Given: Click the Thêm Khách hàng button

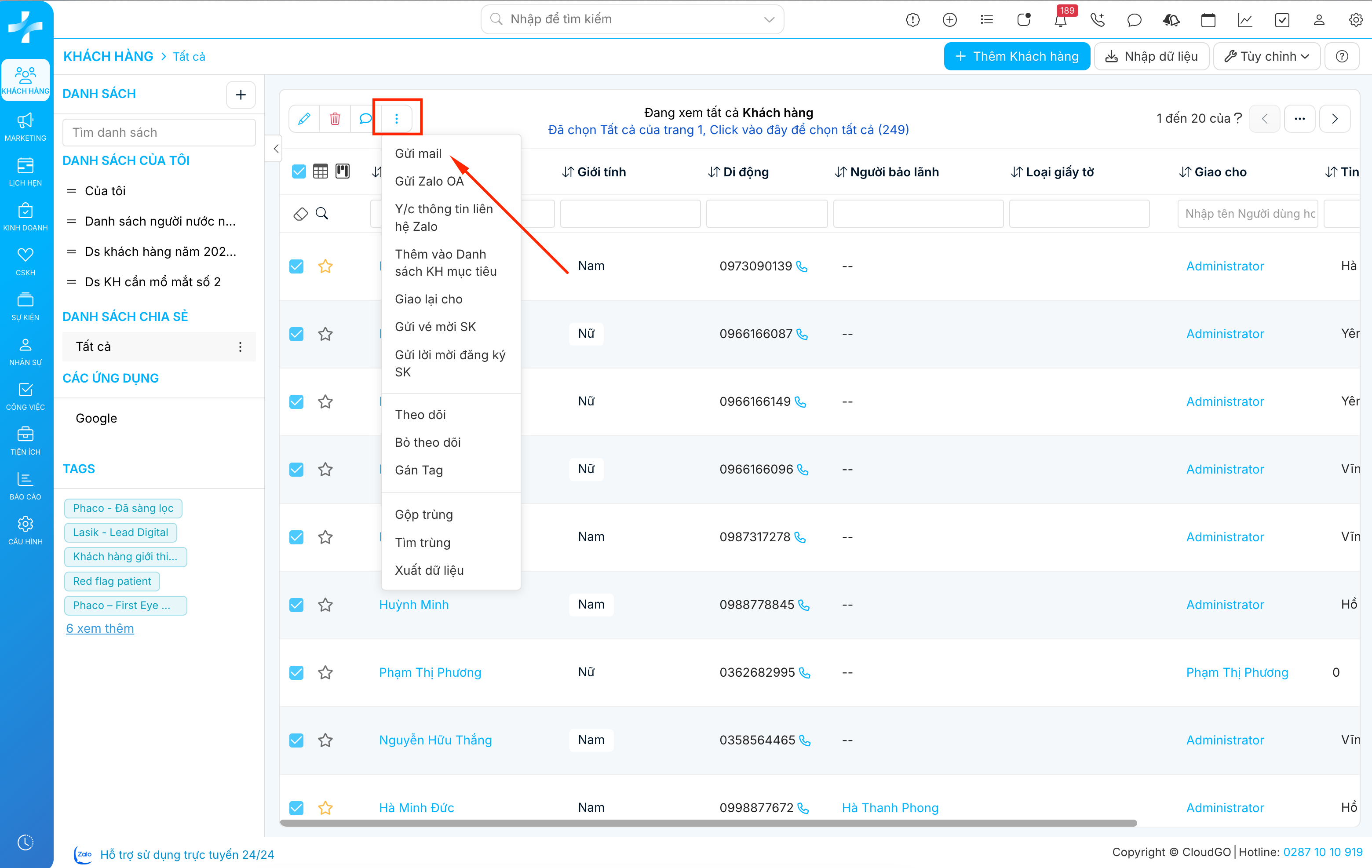Looking at the screenshot, I should (1017, 56).
